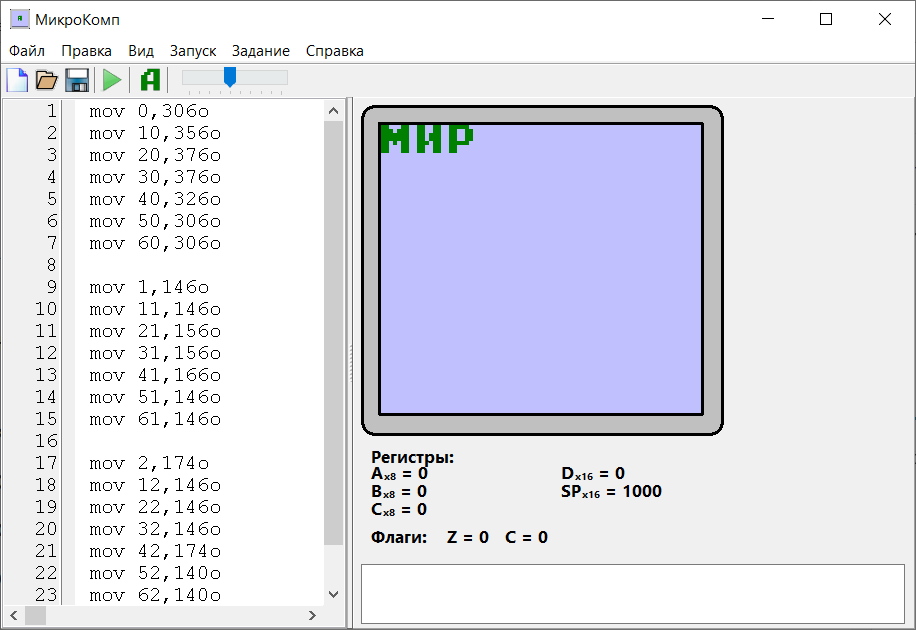916x630 pixels.
Task: Open the Правка menu
Action: tap(86, 51)
